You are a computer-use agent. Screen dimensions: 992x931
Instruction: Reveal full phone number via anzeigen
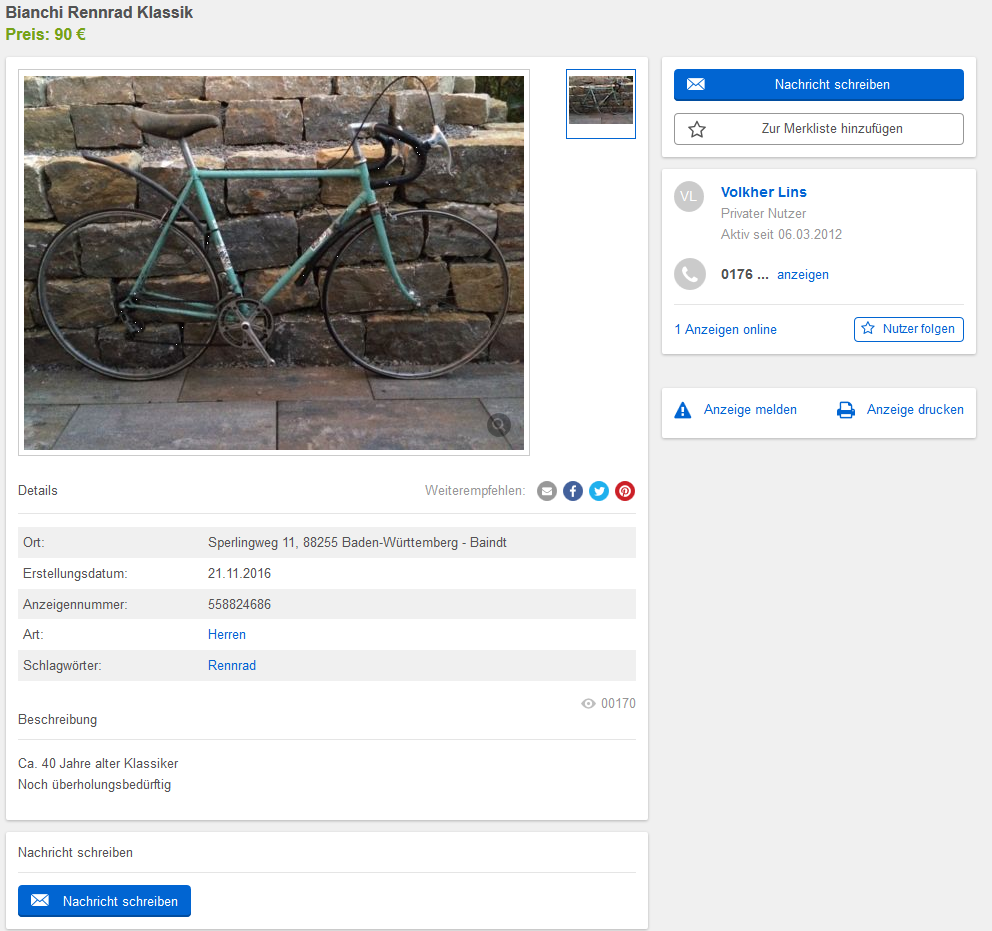click(x=802, y=275)
